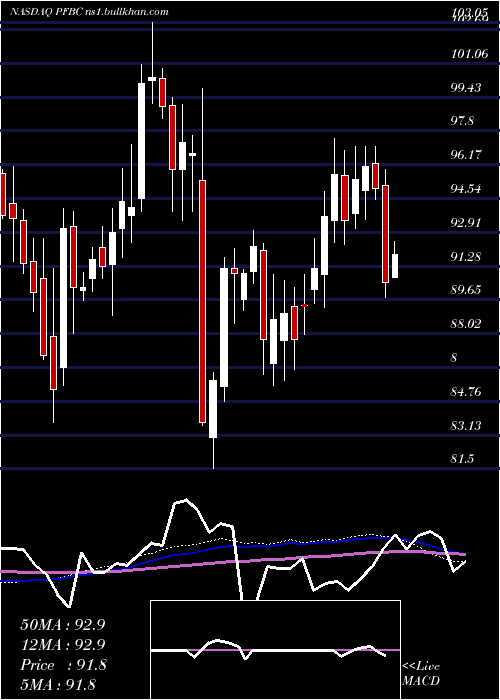The image size is (500, 700).
Task: Click the 99.43 price axis label
Action: (x=466, y=88)
